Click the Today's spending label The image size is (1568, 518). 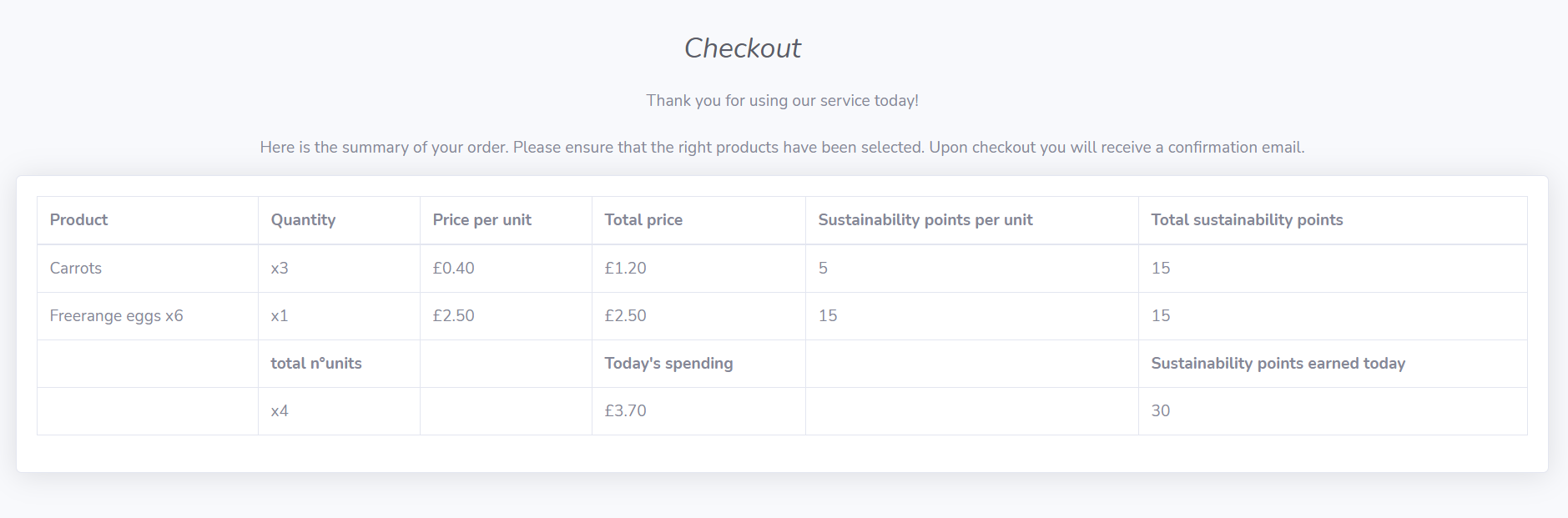pyautogui.click(x=668, y=364)
